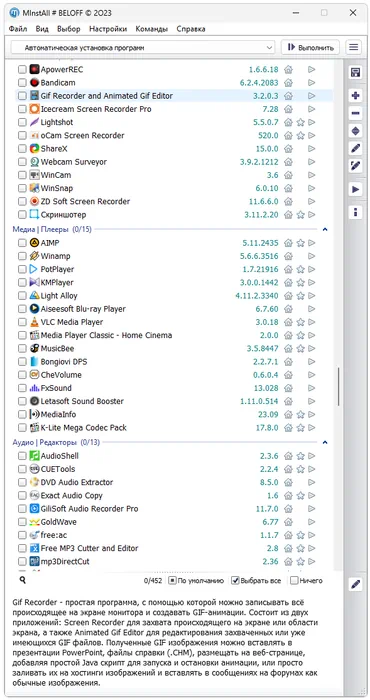370x700 pixels.
Task: Click the Выполнить button
Action: pos(310,47)
